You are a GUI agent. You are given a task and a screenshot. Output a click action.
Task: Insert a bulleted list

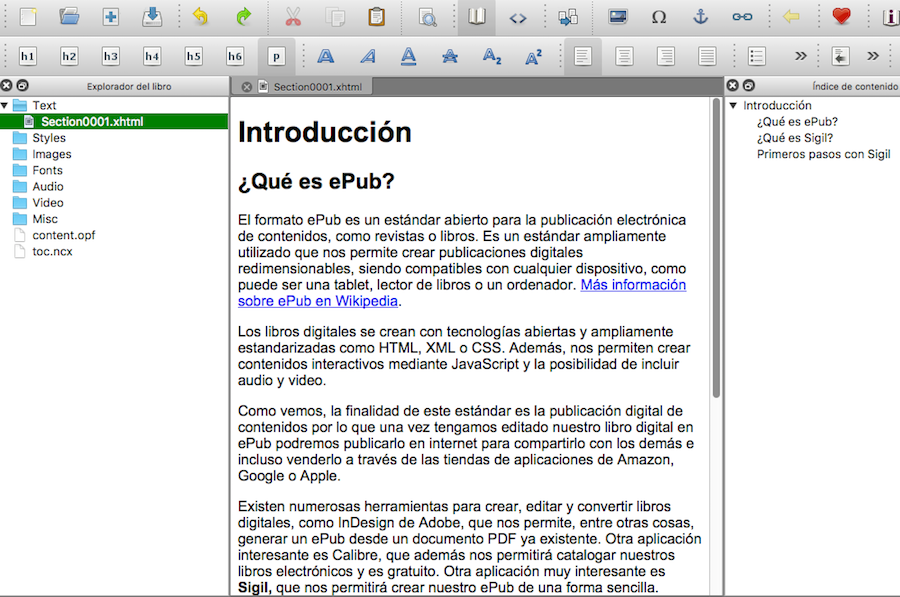(x=757, y=56)
